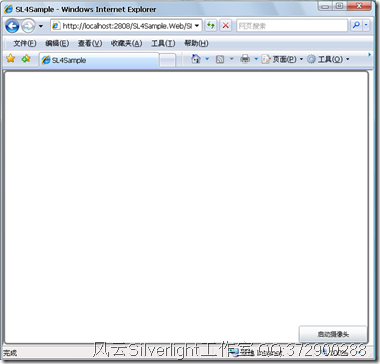Click the Print icon
Screen dimensions: 380x364
click(x=245, y=59)
